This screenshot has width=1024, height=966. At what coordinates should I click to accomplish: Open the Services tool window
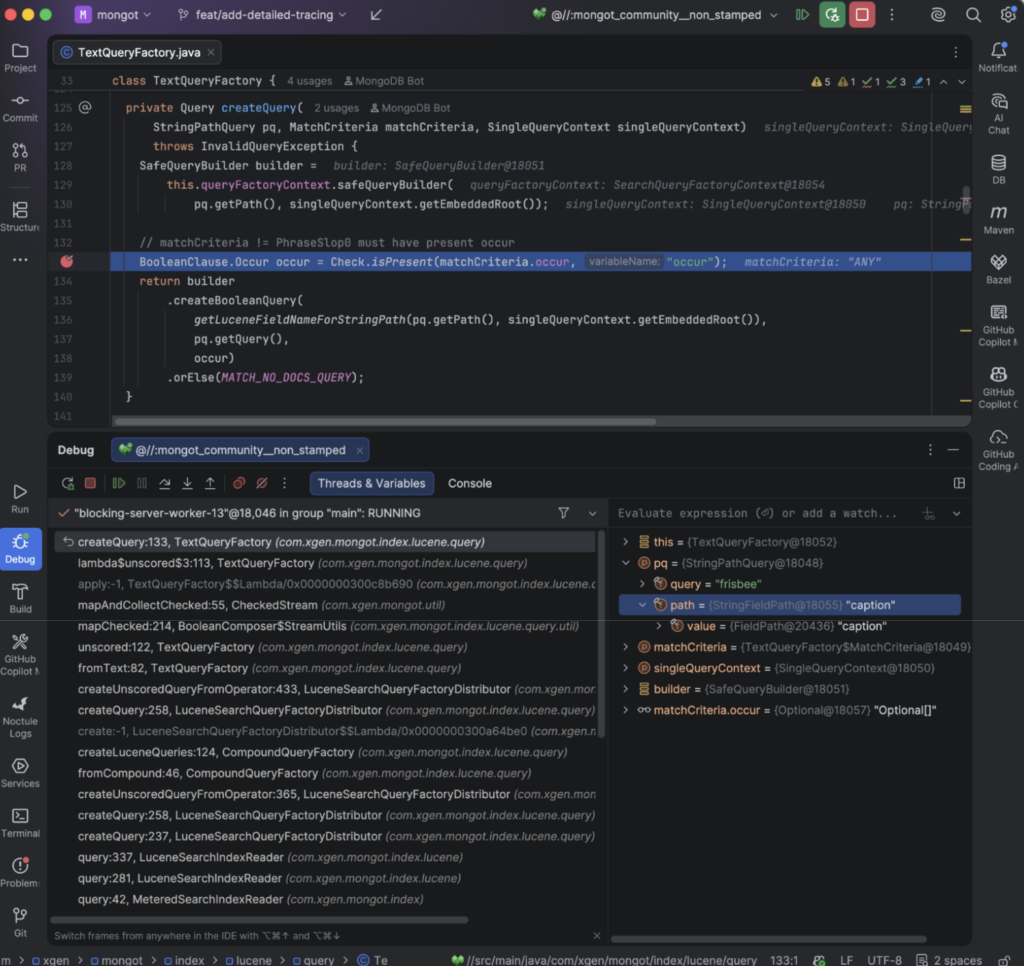coord(20,772)
